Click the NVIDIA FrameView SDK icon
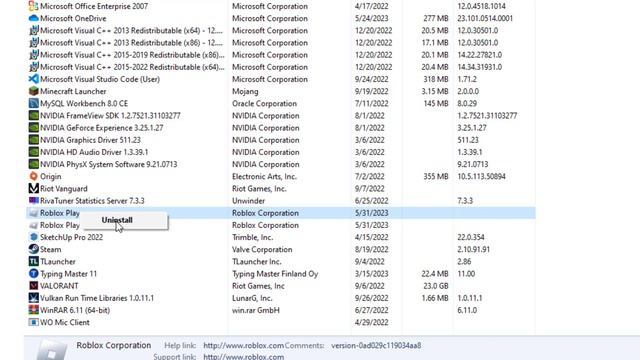The image size is (640, 360). [33, 116]
